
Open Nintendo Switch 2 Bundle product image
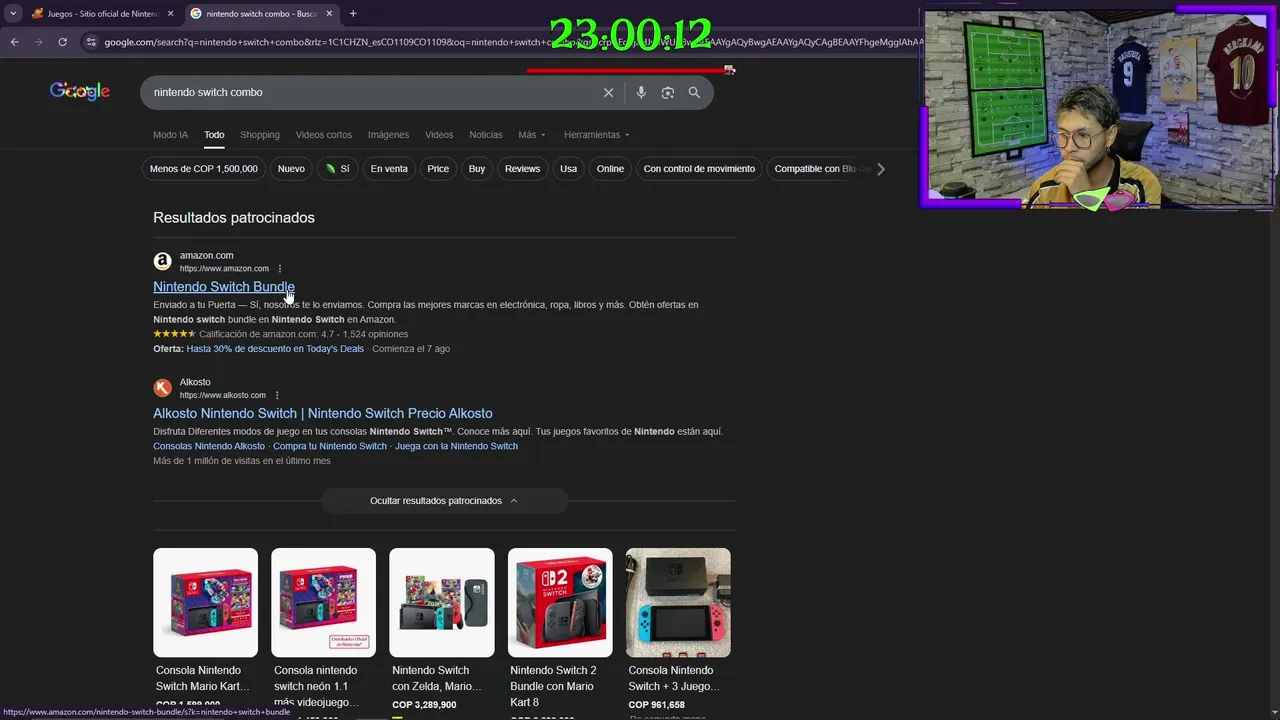[560, 602]
